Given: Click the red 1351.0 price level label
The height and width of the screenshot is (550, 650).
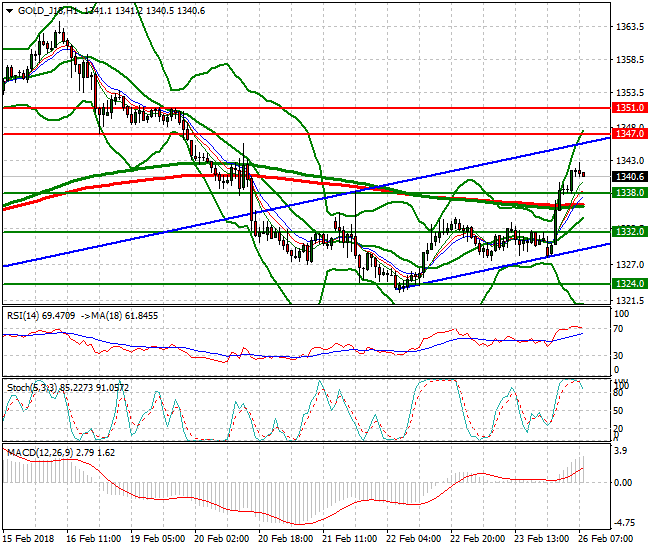Looking at the screenshot, I should pos(630,108).
